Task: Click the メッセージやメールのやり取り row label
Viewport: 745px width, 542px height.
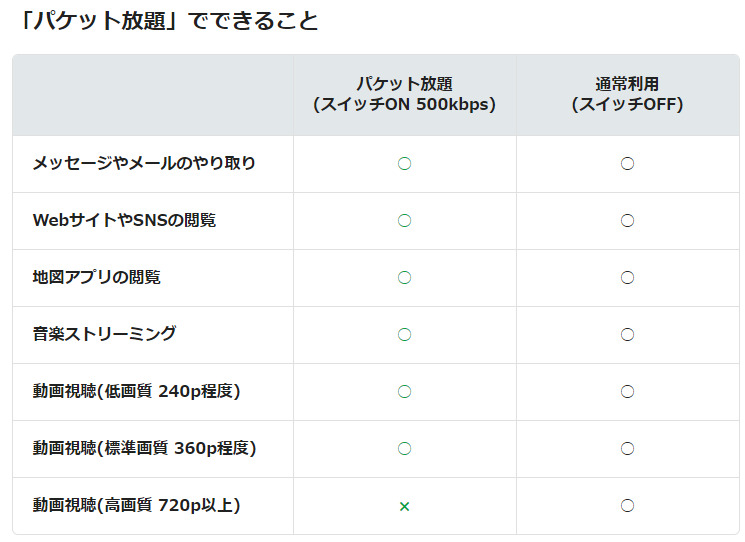Action: pyautogui.click(x=143, y=163)
